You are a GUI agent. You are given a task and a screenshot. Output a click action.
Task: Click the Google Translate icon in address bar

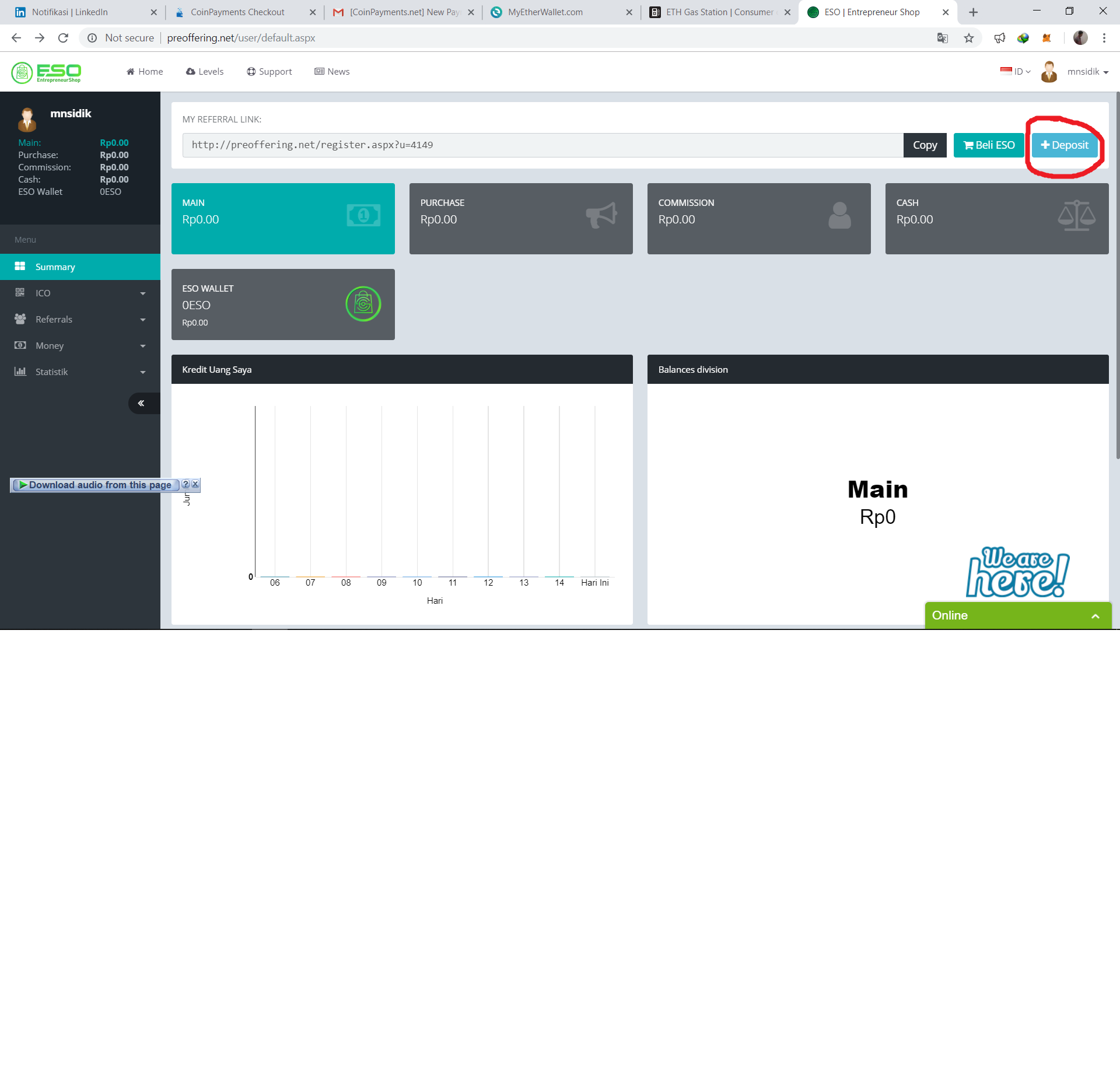(942, 38)
